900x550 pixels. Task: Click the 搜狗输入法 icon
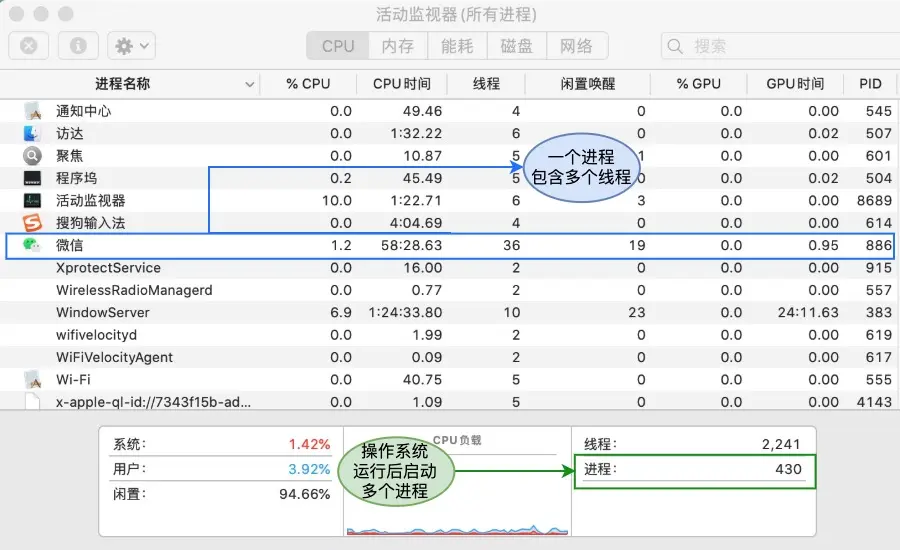click(x=32, y=223)
